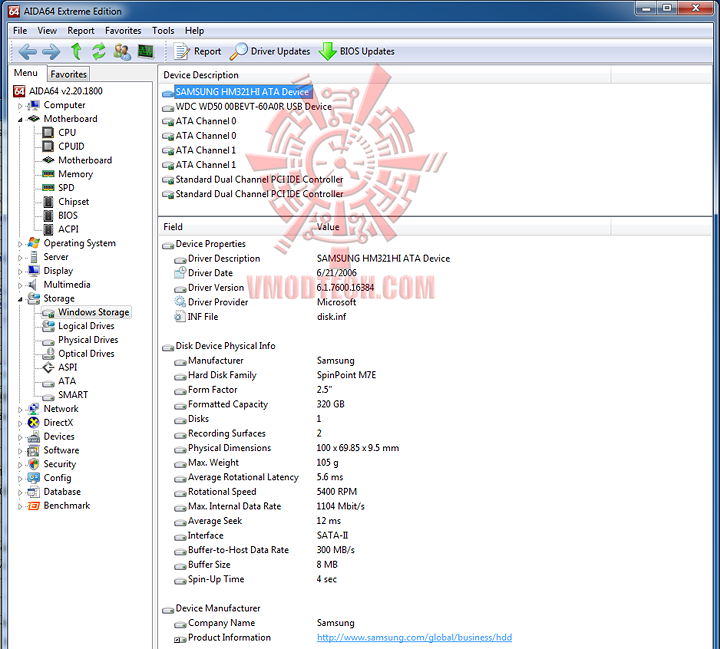Expand the Multimedia tree node
Viewport: 720px width, 649px height.
tap(20, 285)
